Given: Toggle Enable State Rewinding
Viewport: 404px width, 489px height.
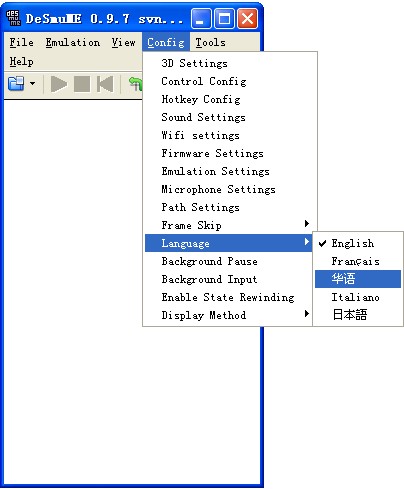Looking at the screenshot, I should 228,297.
